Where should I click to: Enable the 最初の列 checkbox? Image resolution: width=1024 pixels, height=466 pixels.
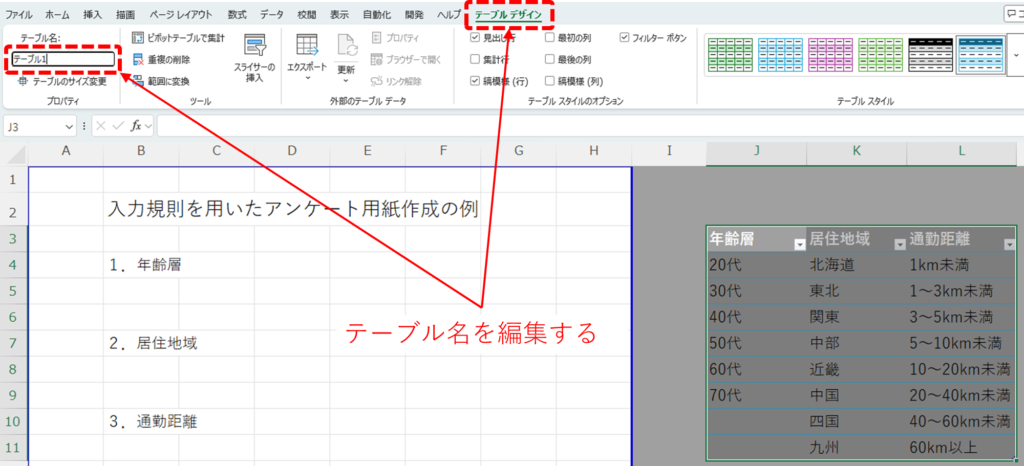point(550,37)
